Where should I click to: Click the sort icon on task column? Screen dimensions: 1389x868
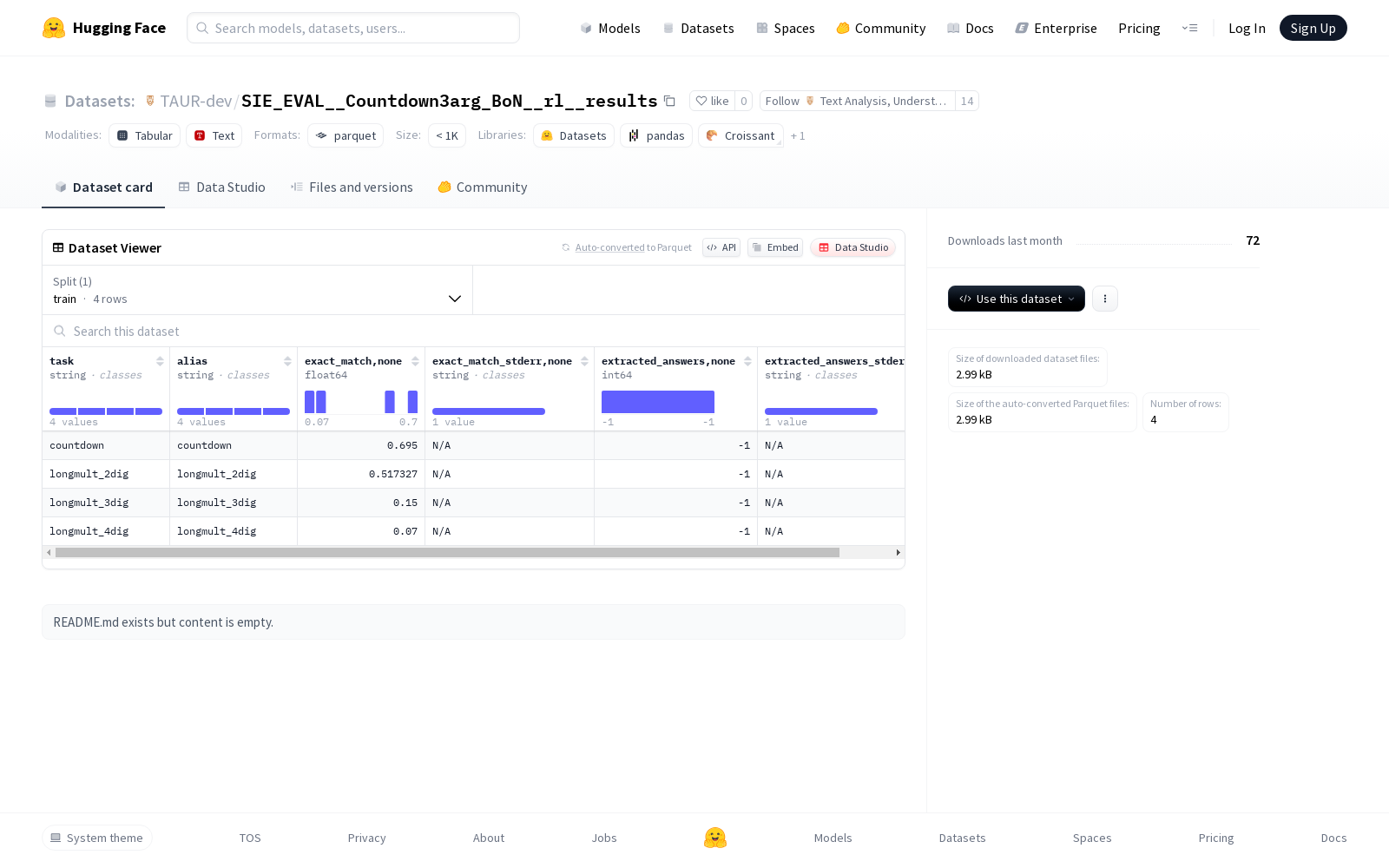coord(160,361)
